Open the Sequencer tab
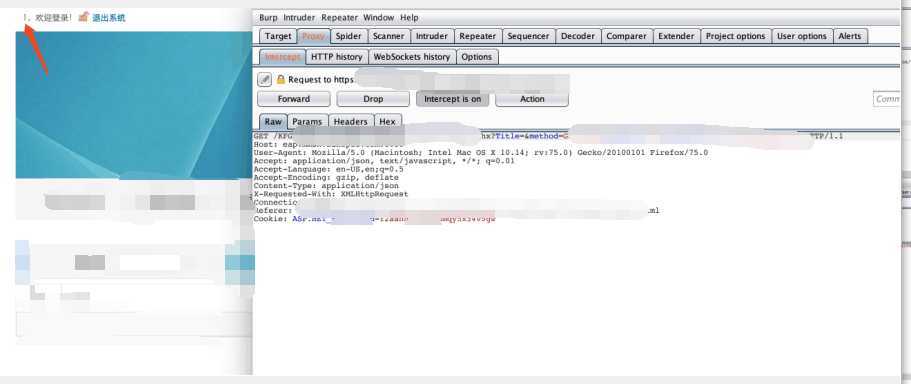This screenshot has width=911, height=384. point(528,36)
